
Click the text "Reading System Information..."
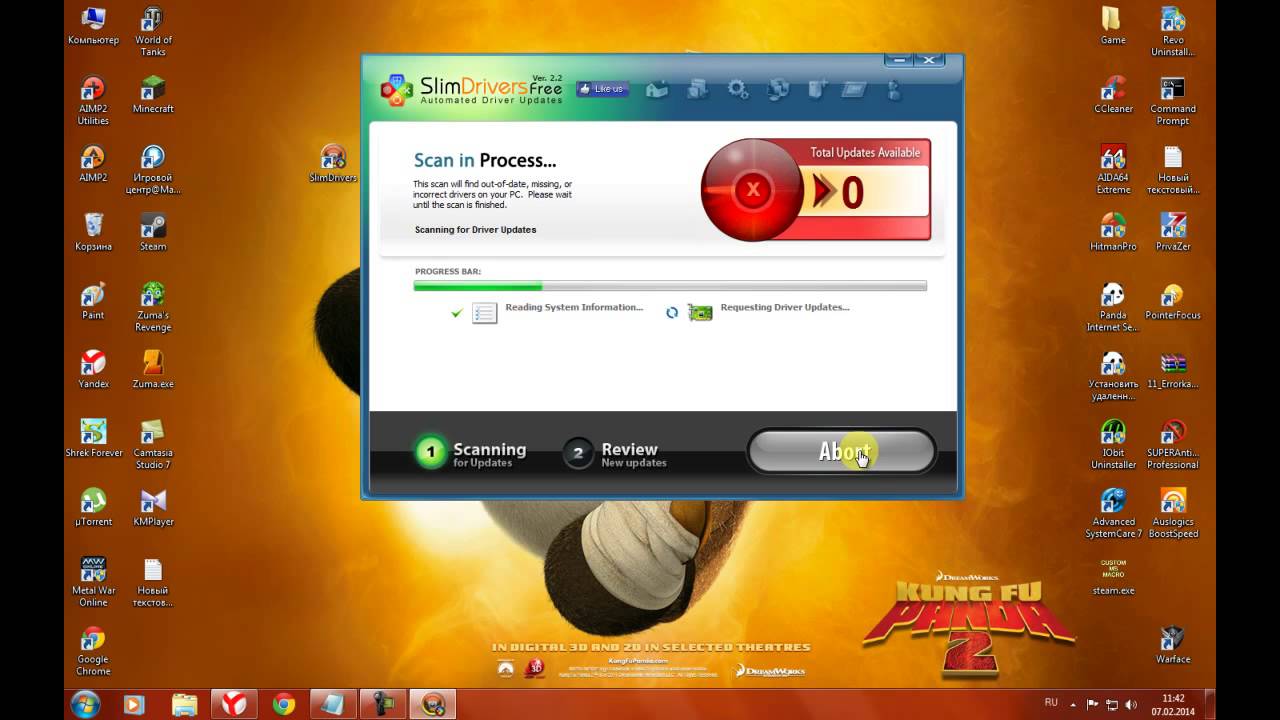click(574, 307)
